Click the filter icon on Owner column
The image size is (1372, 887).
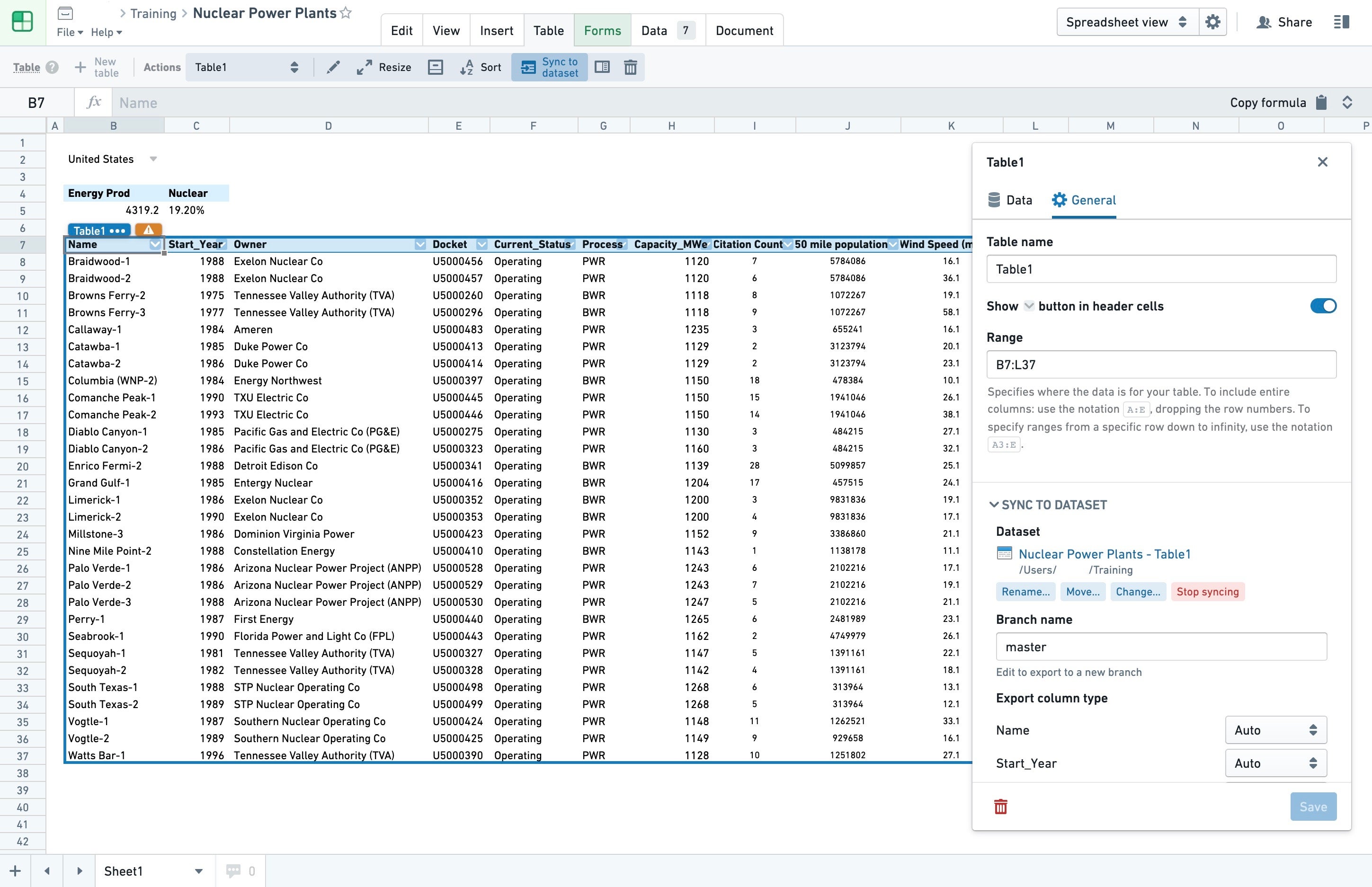click(x=419, y=244)
